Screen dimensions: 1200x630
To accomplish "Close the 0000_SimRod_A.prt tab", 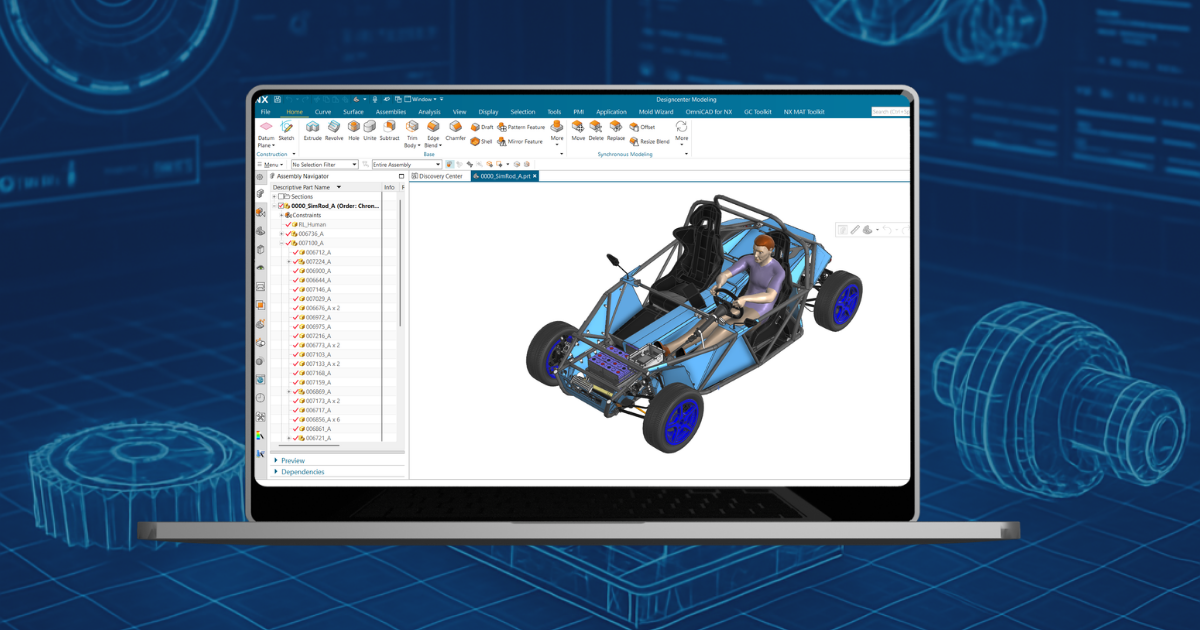I will pyautogui.click(x=535, y=176).
